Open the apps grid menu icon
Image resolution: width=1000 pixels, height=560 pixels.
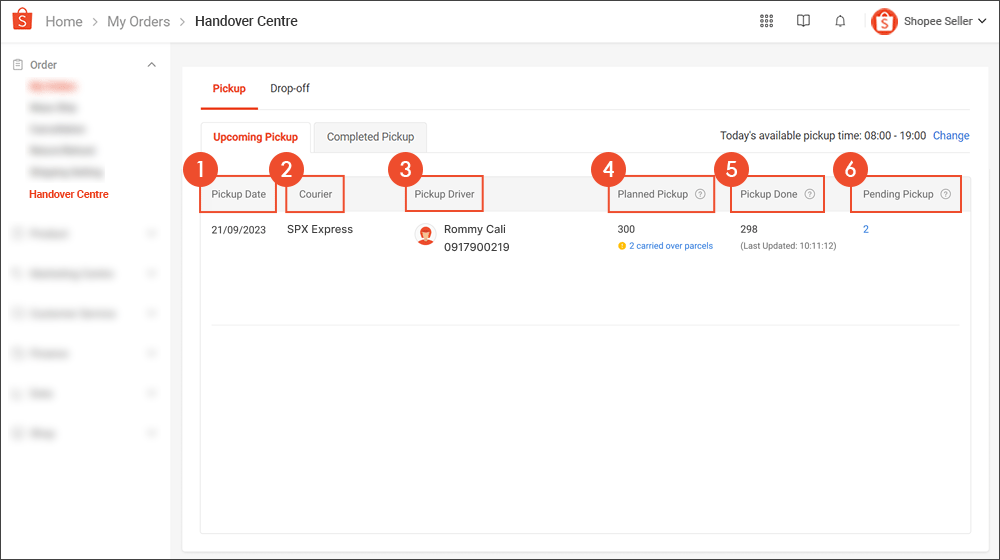(767, 21)
